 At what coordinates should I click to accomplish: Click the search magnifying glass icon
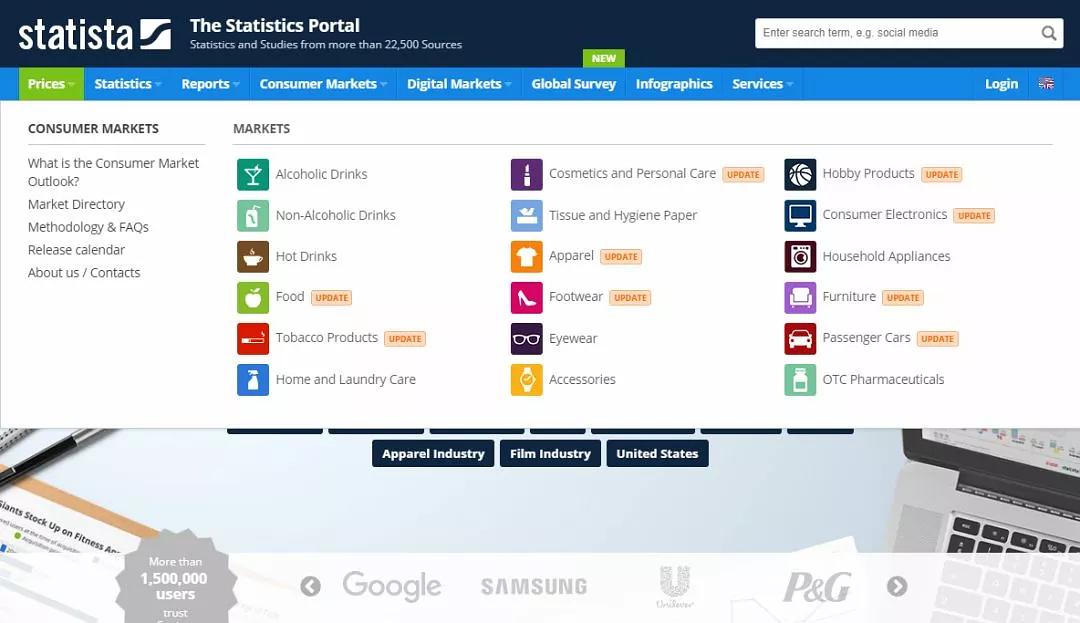coord(1048,33)
